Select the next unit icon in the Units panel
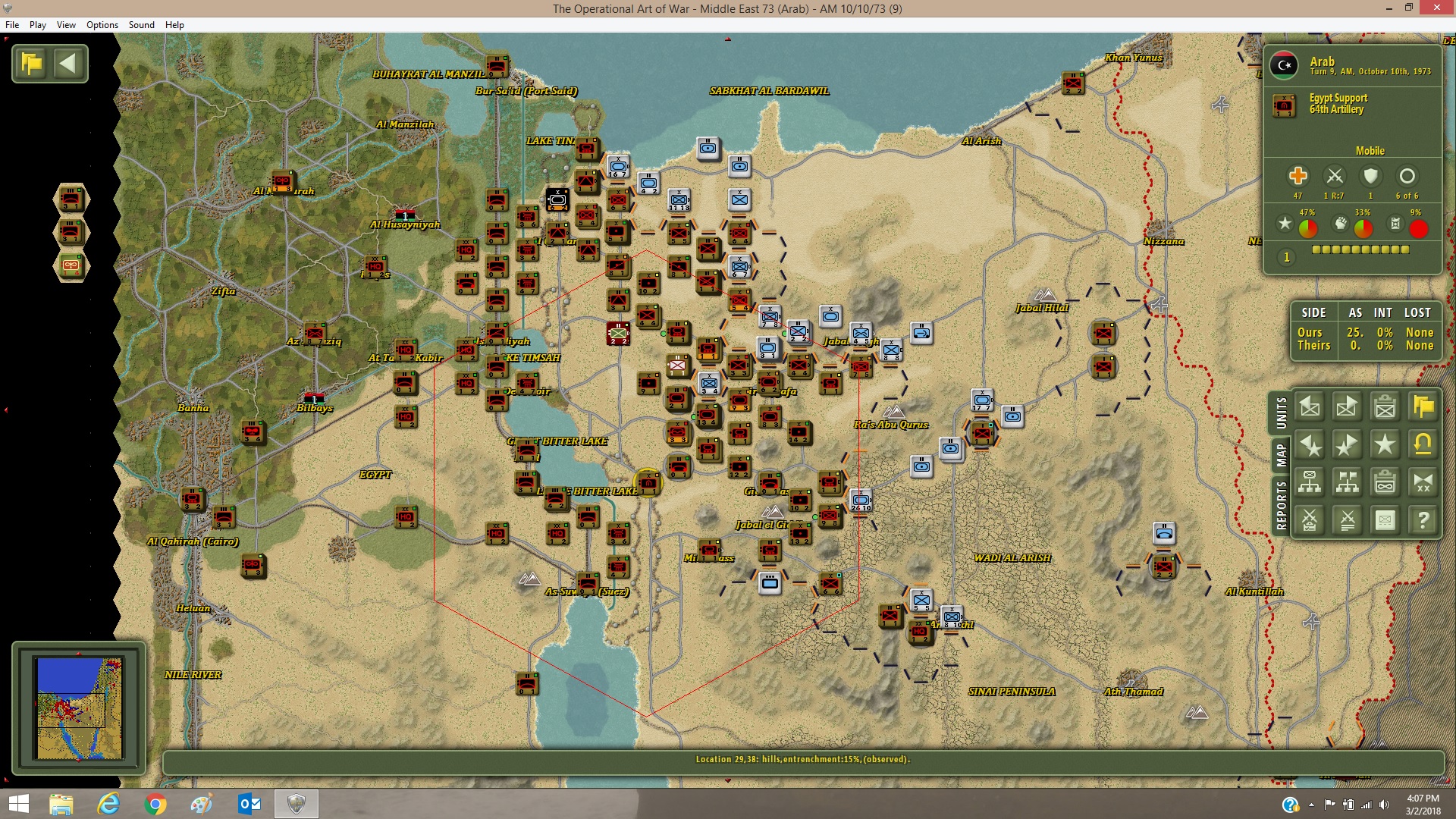This screenshot has width=1456, height=819. tap(1347, 407)
